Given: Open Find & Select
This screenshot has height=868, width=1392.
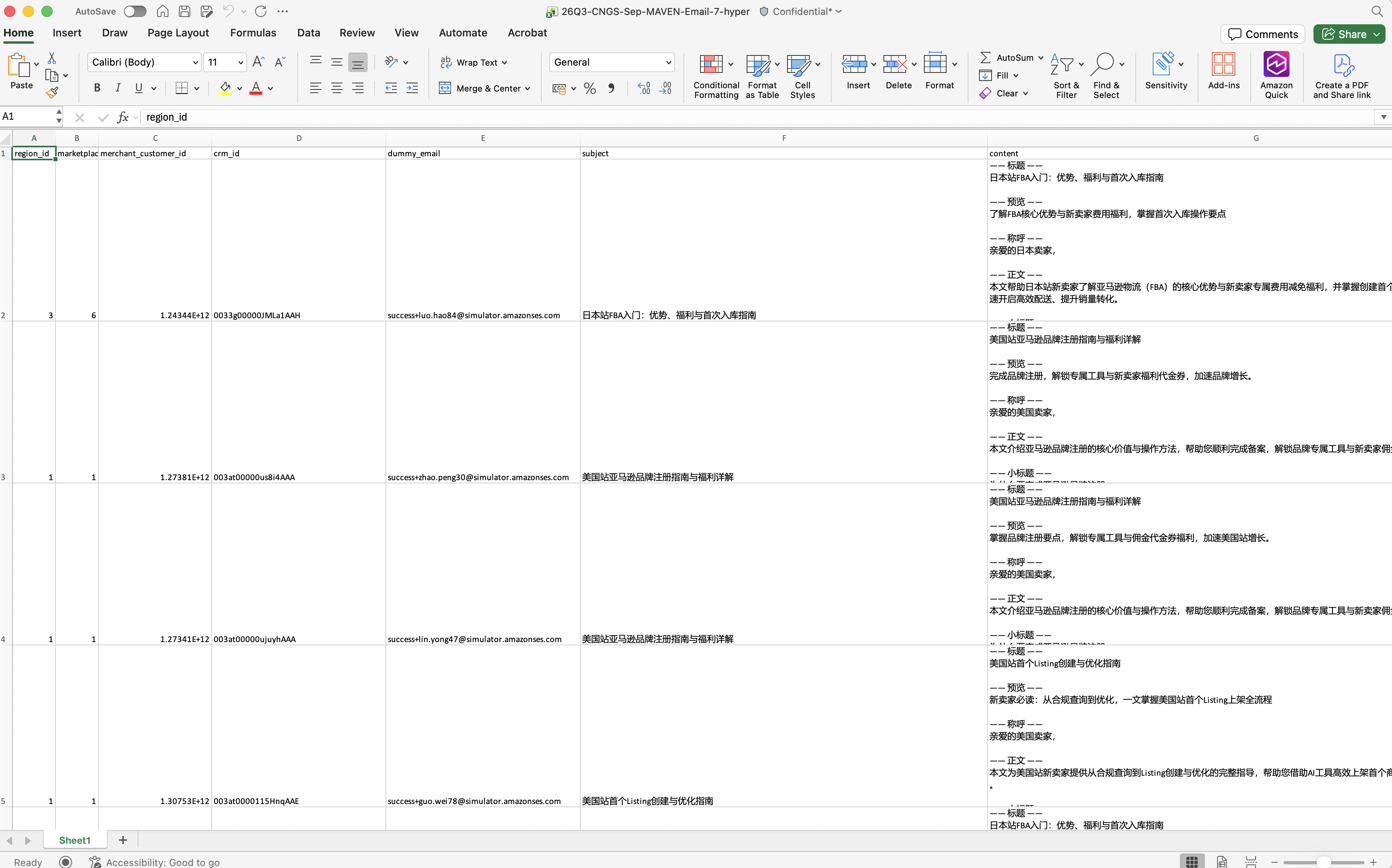Looking at the screenshot, I should click(1106, 77).
